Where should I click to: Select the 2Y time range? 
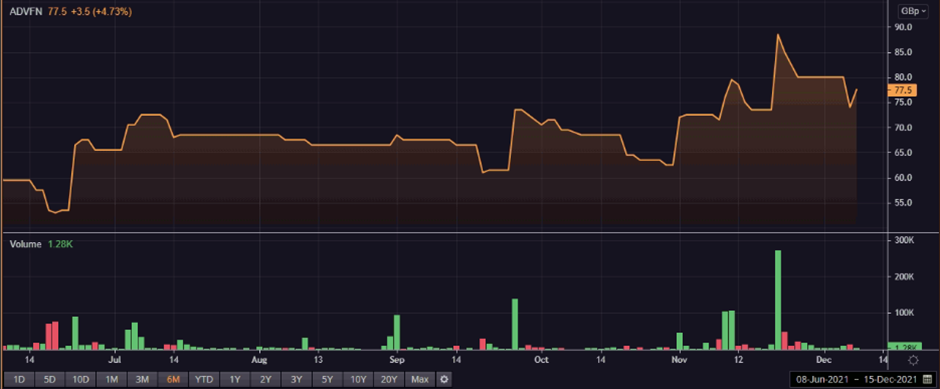point(266,379)
